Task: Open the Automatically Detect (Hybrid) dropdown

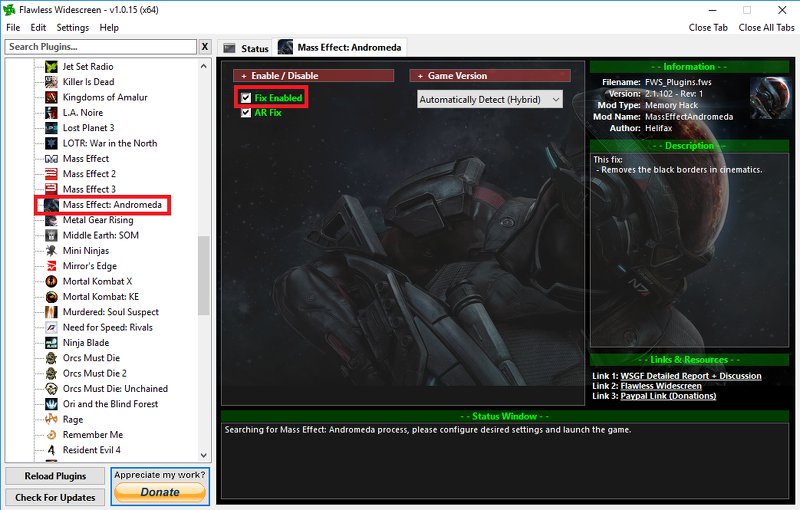Action: (489, 99)
